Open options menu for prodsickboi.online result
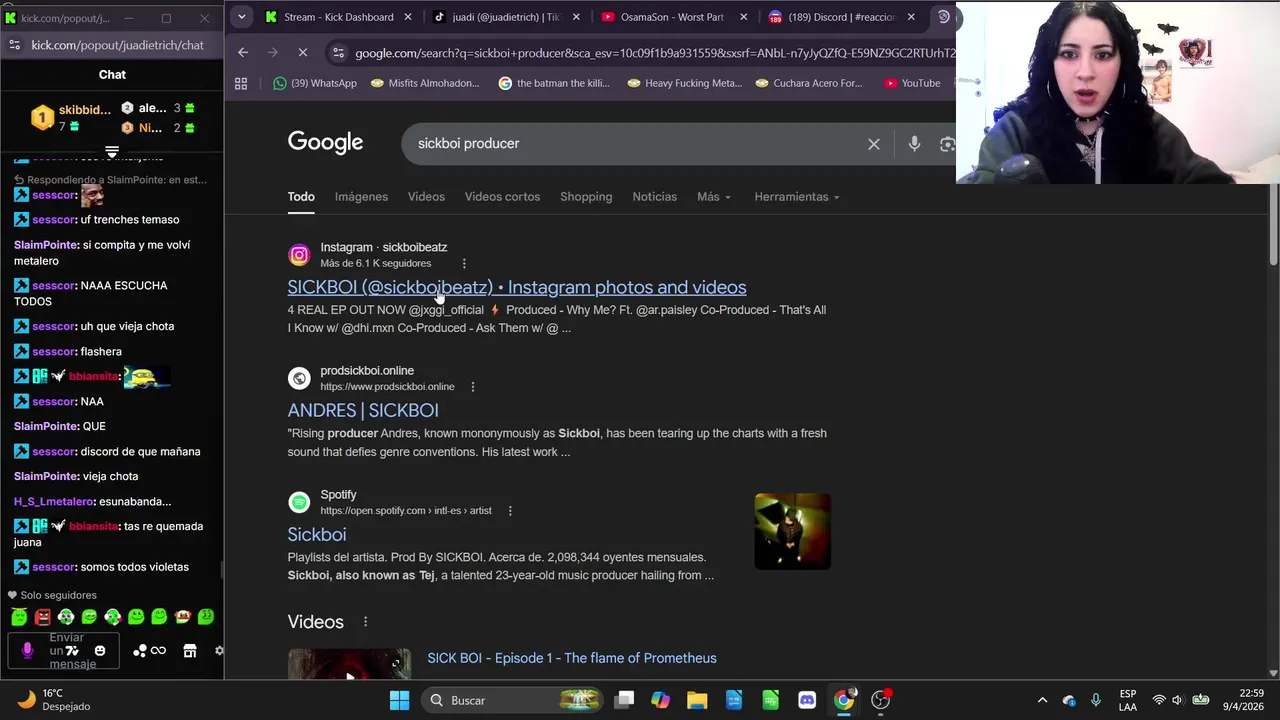 tap(473, 387)
